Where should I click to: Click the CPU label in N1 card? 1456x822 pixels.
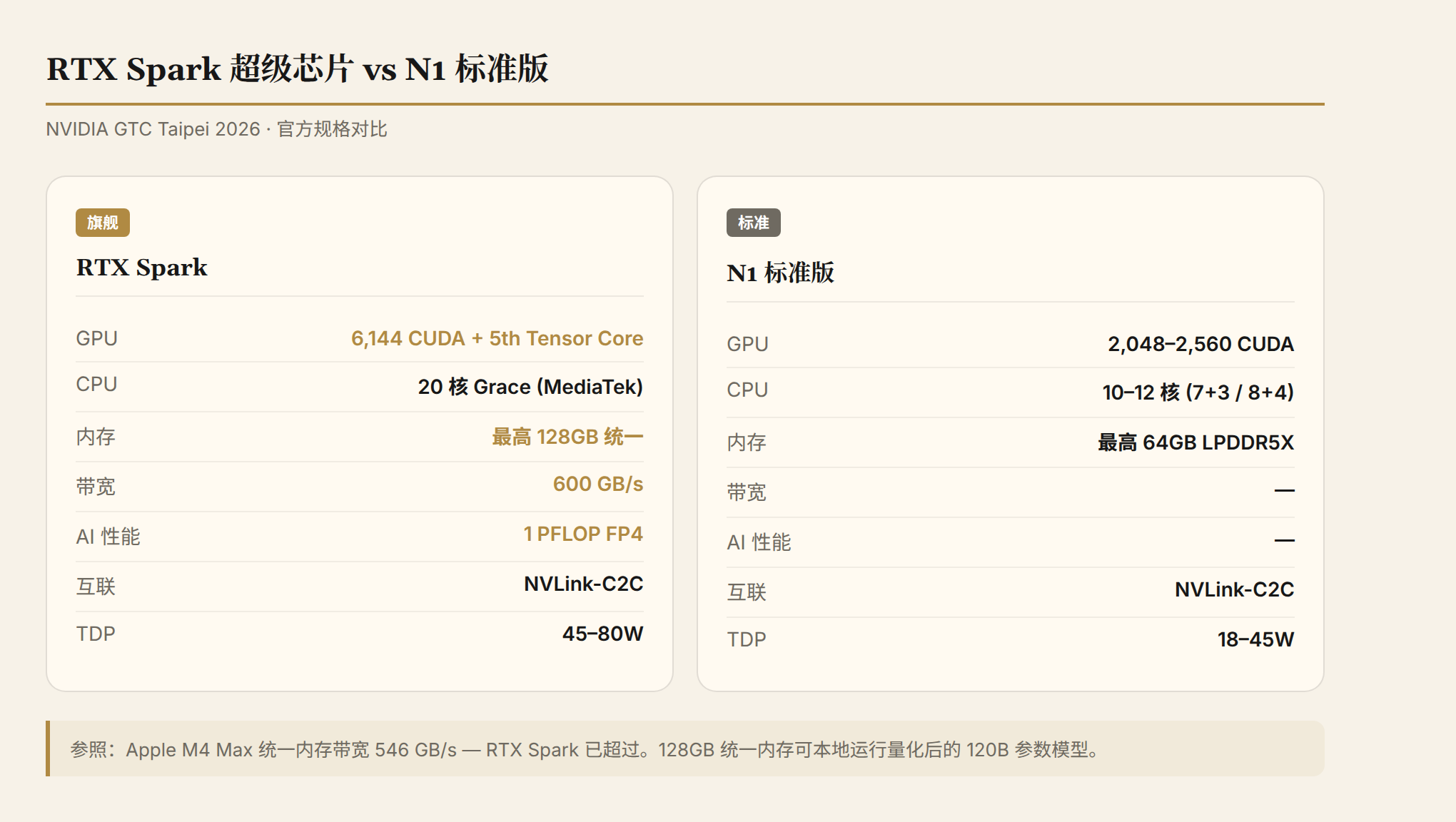click(x=748, y=390)
